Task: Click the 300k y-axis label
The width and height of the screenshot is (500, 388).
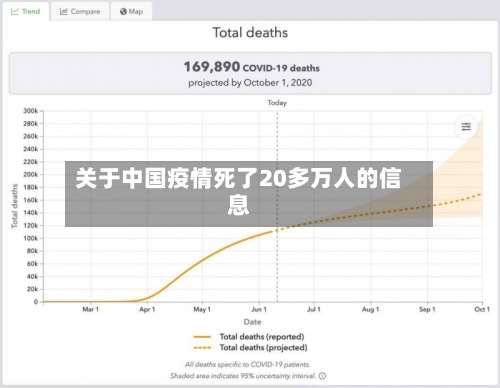Action: coord(31,111)
